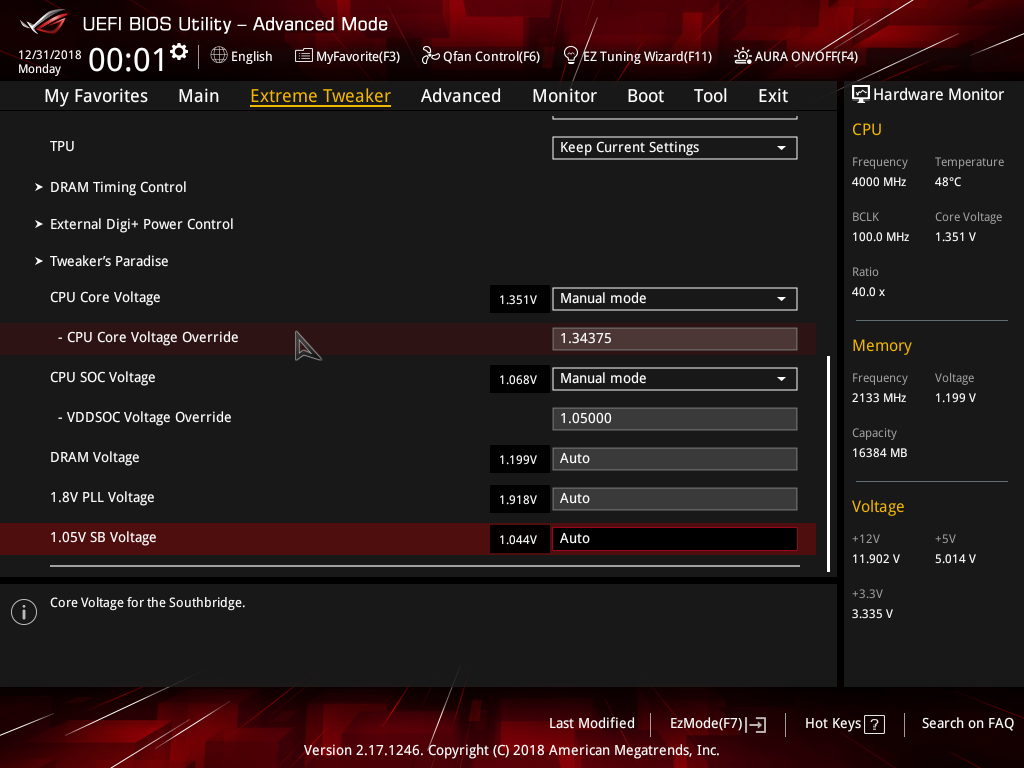The height and width of the screenshot is (768, 1024).
Task: Click DRAM Voltage Auto field
Action: [x=675, y=458]
